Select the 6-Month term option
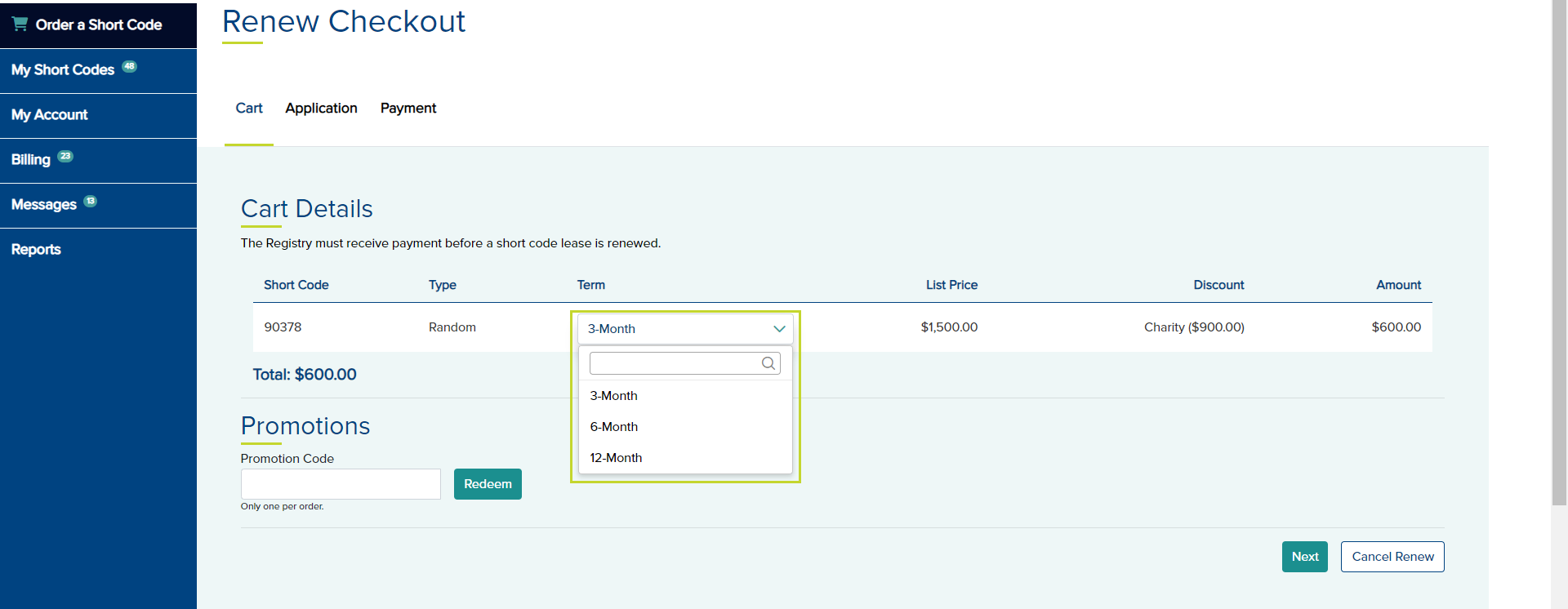Viewport: 1568px width, 609px height. point(613,427)
